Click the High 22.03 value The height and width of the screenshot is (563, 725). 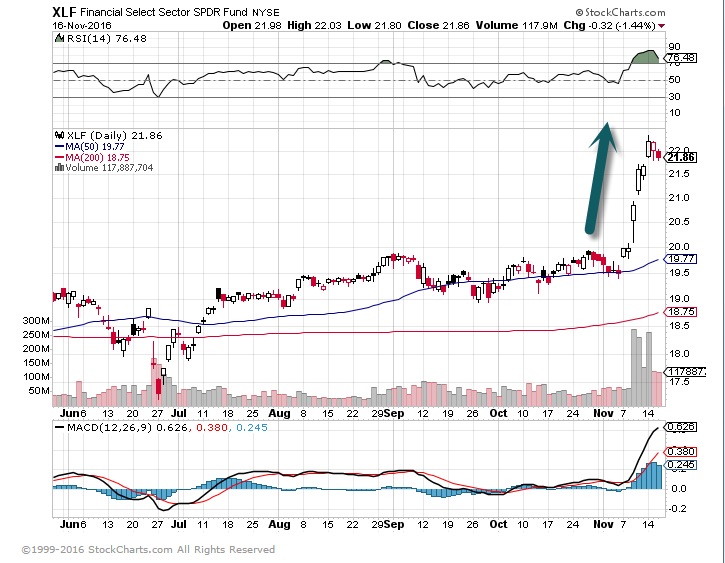pyautogui.click(x=314, y=25)
